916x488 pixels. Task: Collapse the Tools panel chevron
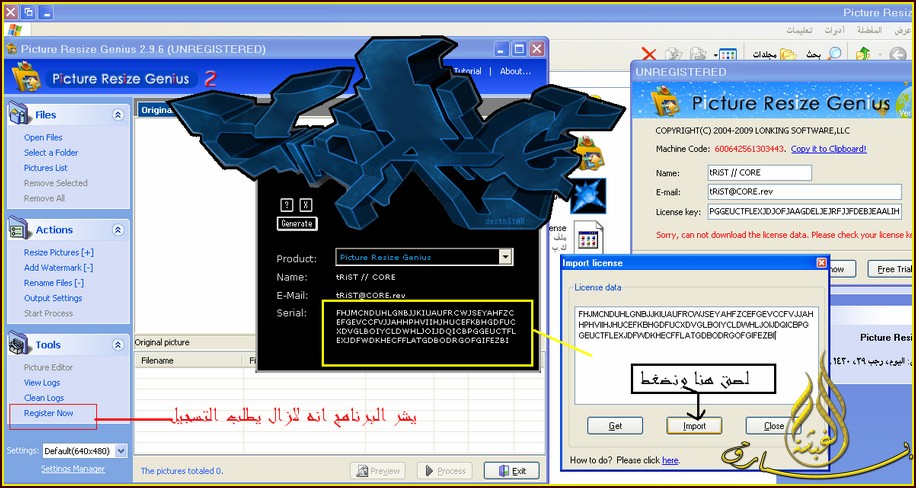click(x=119, y=345)
